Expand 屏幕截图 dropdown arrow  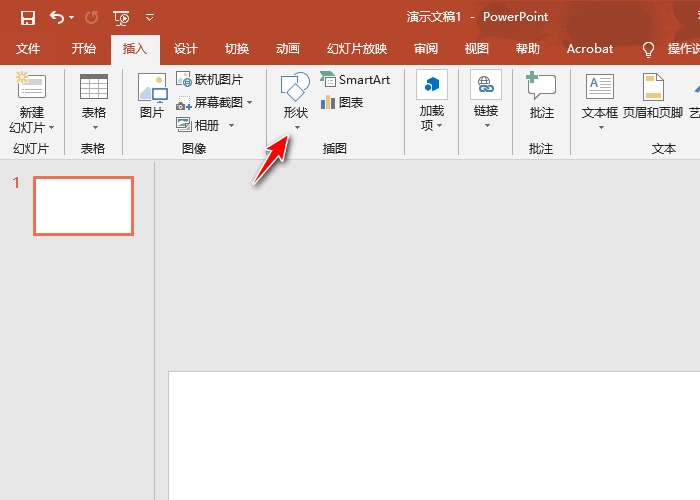pos(250,103)
